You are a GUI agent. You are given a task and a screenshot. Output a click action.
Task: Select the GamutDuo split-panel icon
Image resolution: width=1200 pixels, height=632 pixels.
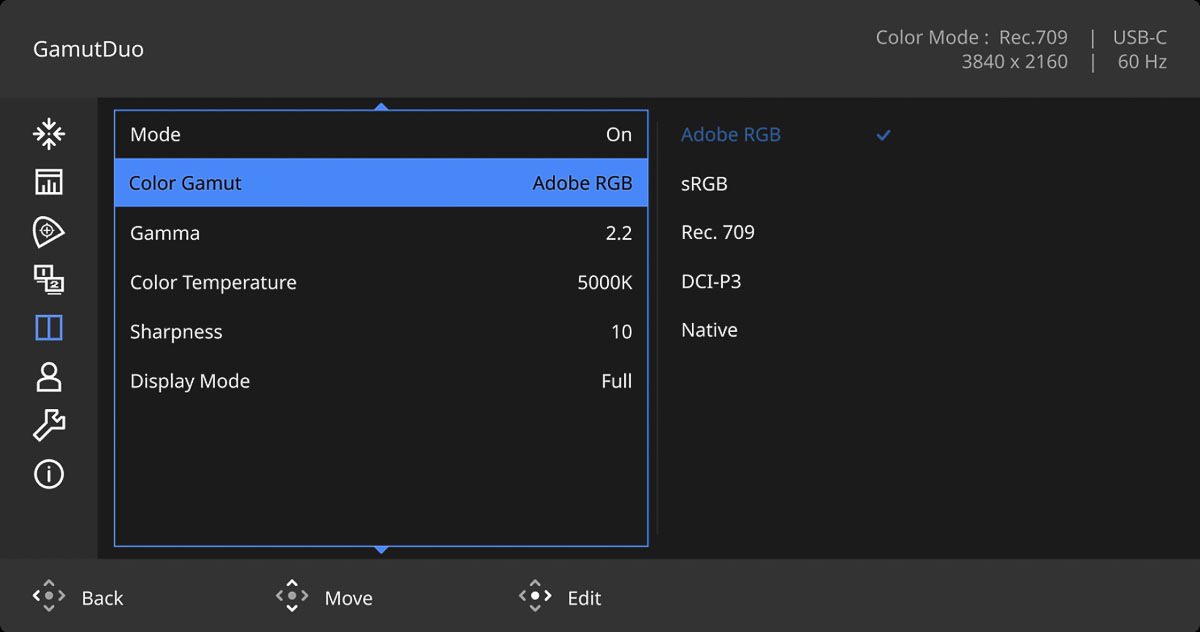coord(48,328)
